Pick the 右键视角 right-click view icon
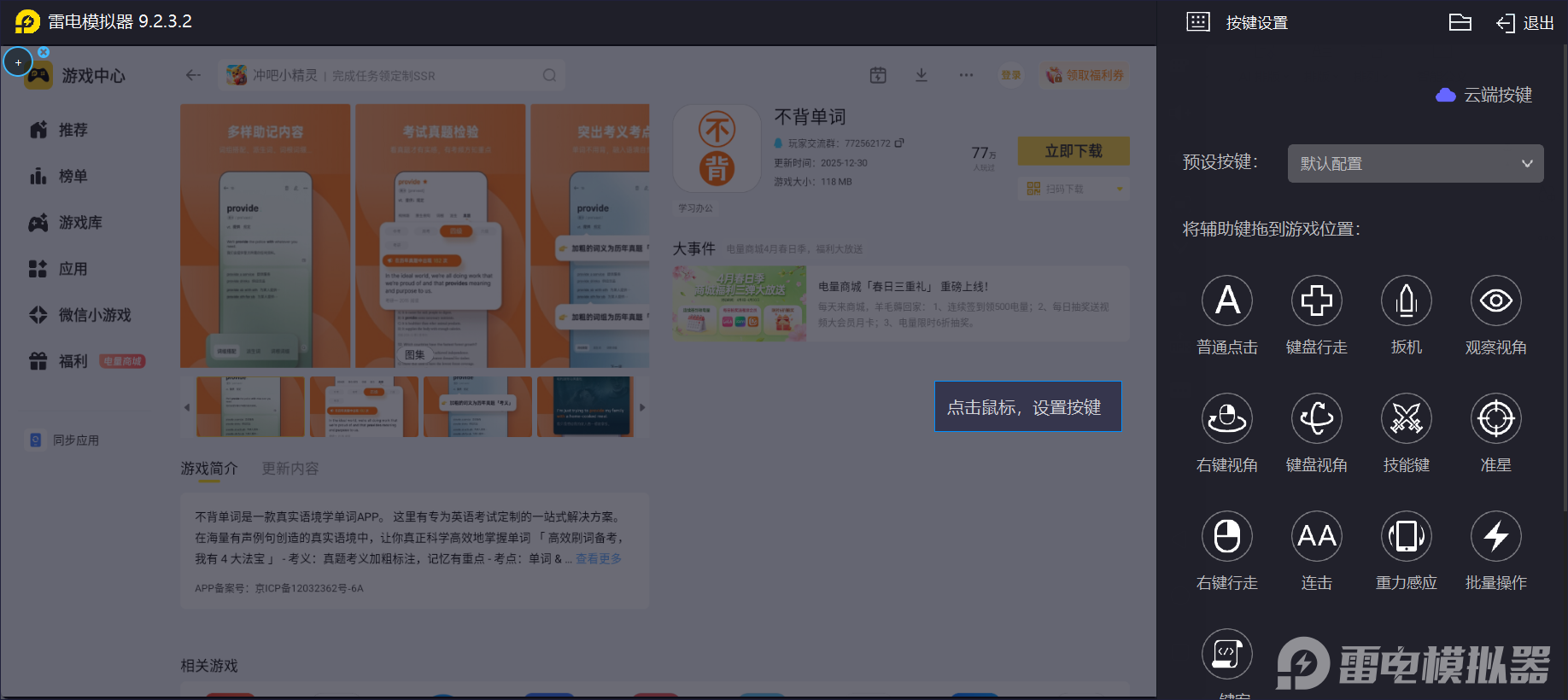 tap(1227, 418)
